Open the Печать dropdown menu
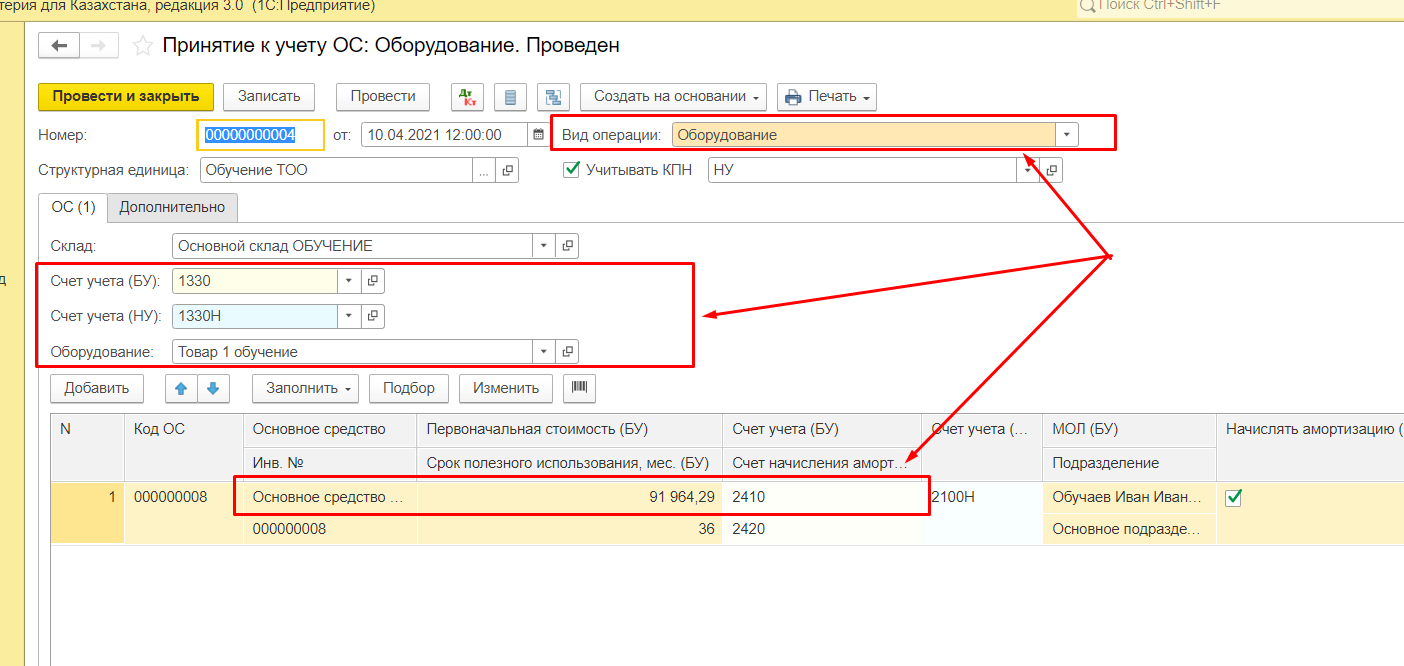This screenshot has width=1404, height=666. (x=826, y=97)
